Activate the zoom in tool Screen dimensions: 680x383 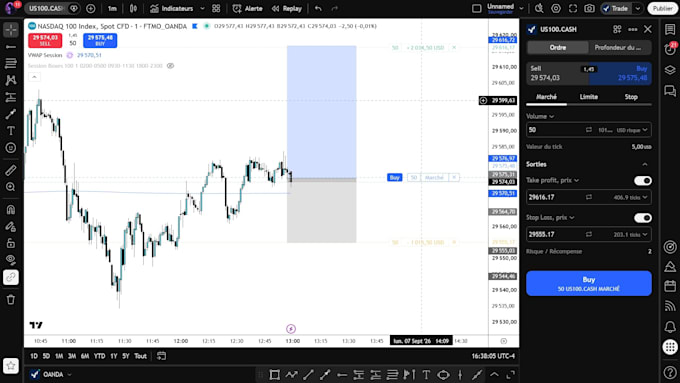(x=11, y=187)
